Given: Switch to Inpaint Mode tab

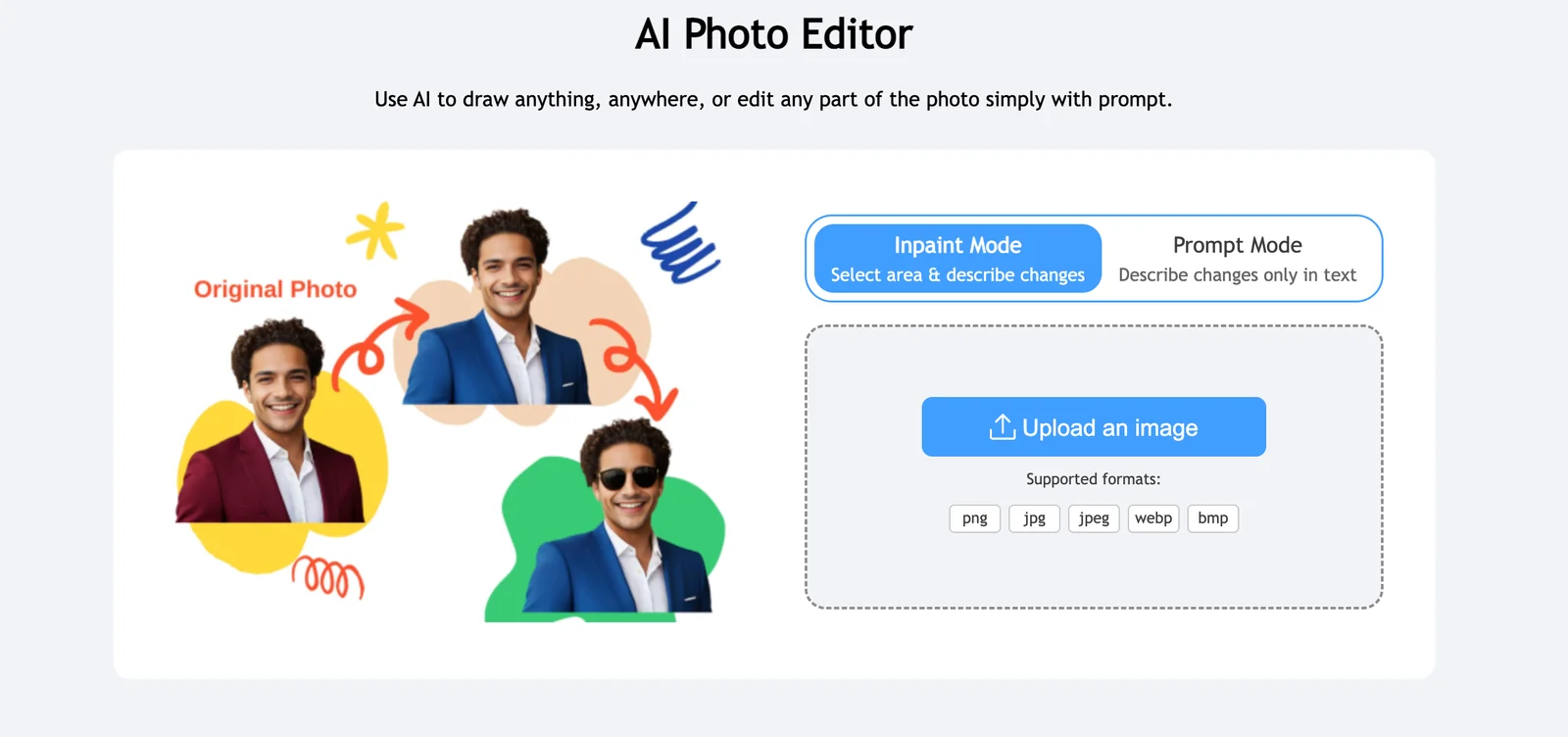Looking at the screenshot, I should tap(957, 259).
